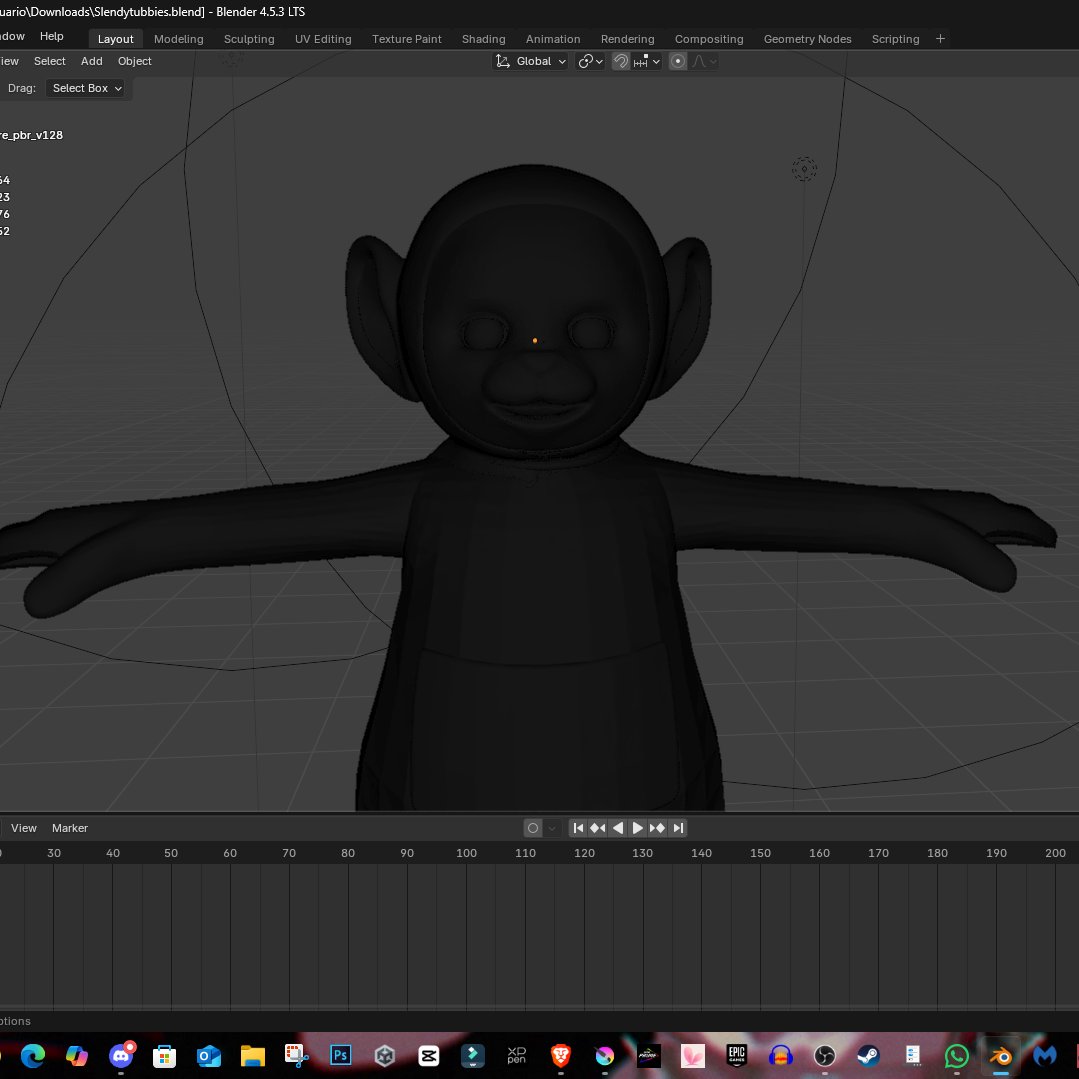Open OBS Studio from taskbar
Image resolution: width=1079 pixels, height=1079 pixels.
pos(824,1055)
